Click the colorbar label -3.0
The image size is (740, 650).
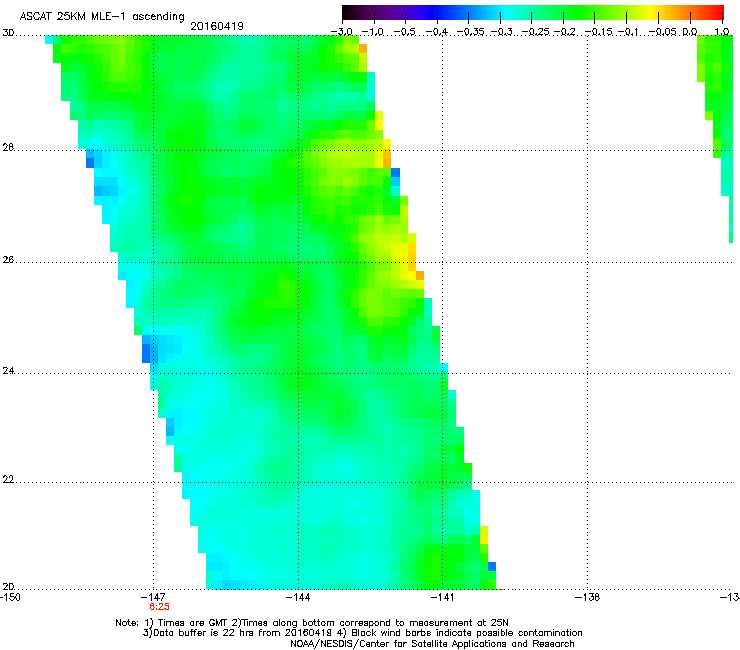tap(342, 32)
